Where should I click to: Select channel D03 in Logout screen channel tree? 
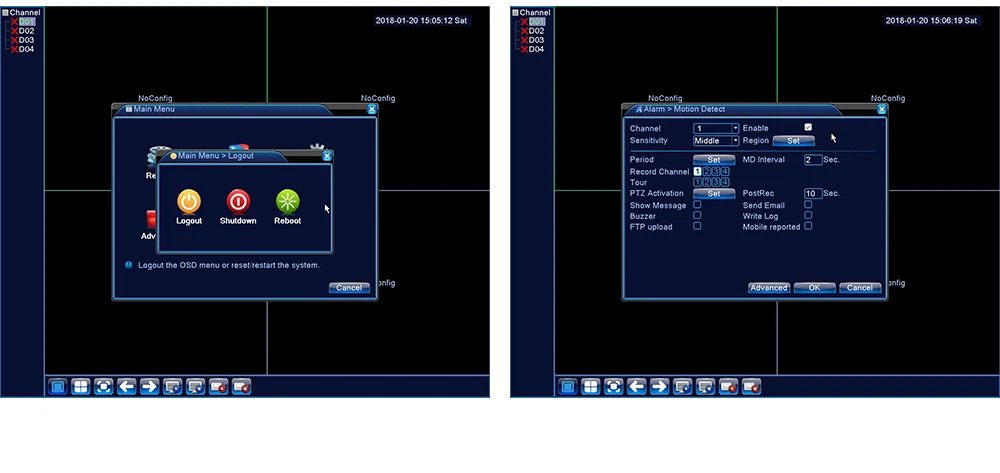[x=27, y=40]
